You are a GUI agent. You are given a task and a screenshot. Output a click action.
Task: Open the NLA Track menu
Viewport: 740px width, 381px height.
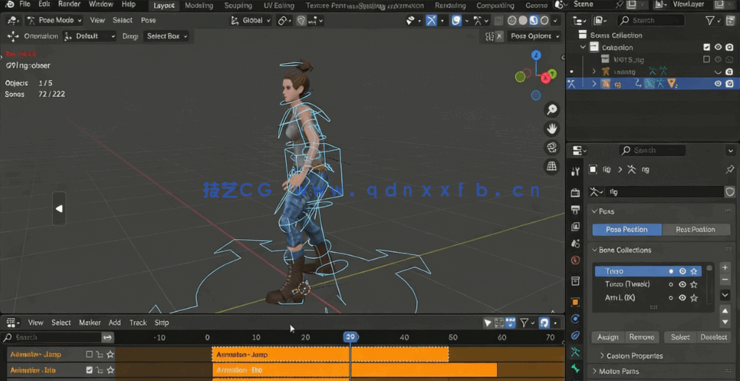point(138,322)
